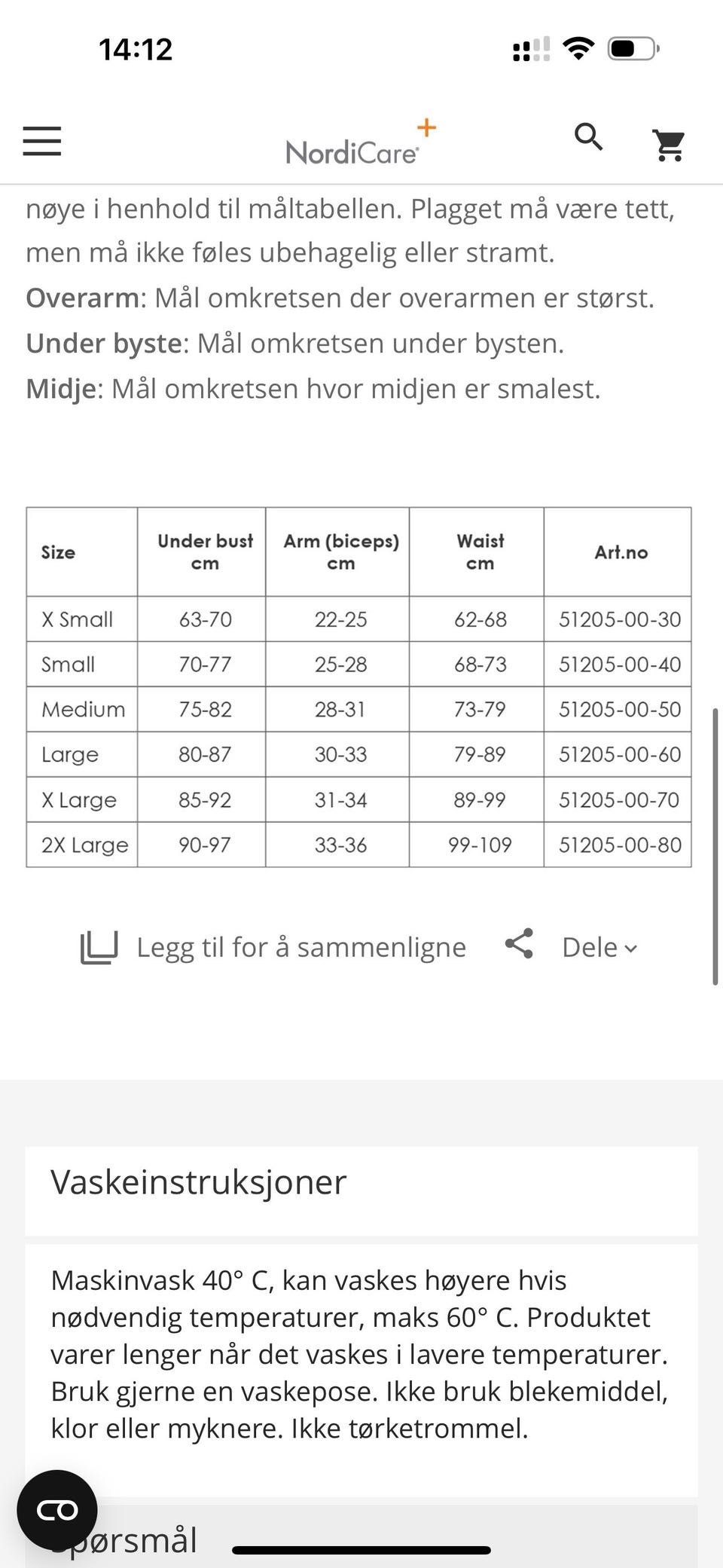
Task: Click the page scrollbar on the right
Action: [715, 846]
